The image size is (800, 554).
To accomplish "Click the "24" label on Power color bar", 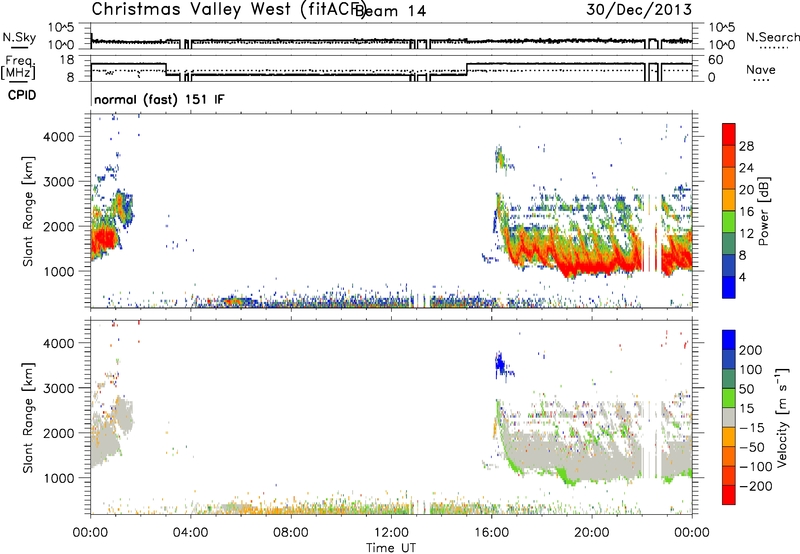I will click(746, 168).
